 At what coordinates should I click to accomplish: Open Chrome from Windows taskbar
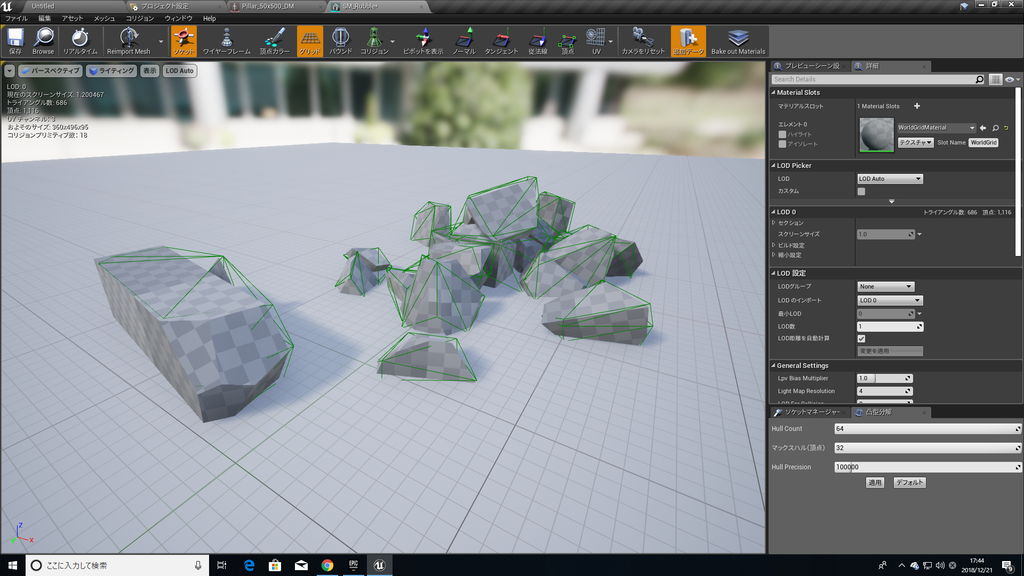tap(327, 565)
